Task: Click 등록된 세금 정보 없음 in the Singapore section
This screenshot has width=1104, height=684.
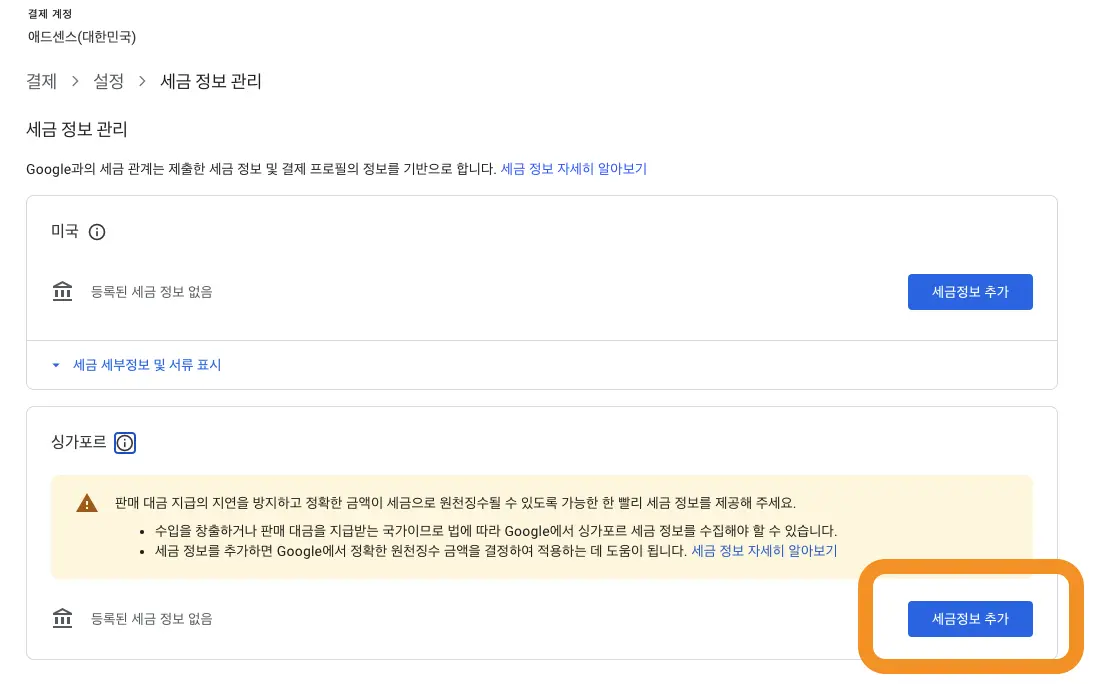Action: point(150,618)
